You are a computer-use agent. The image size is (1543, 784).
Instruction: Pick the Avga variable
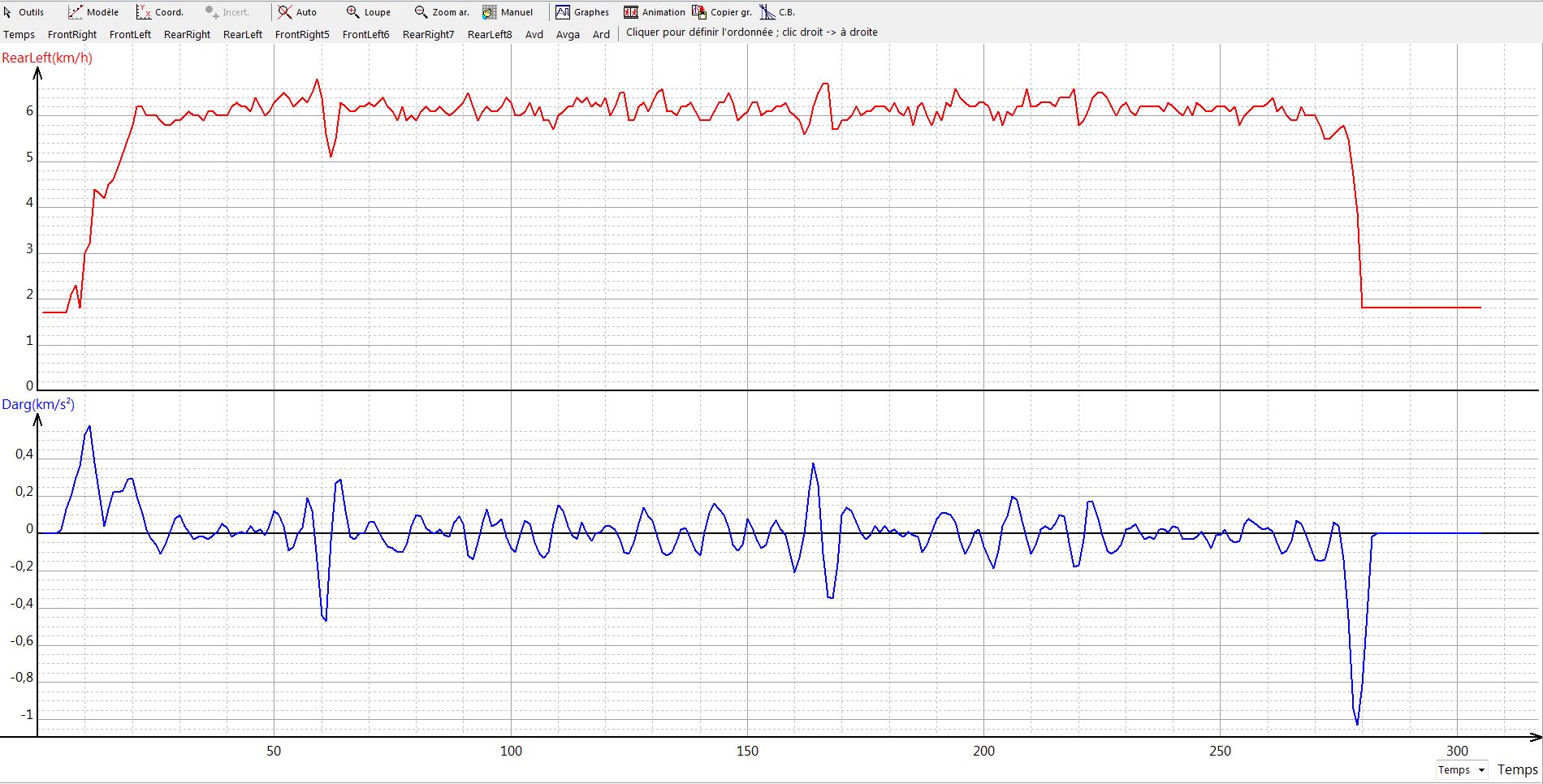click(x=568, y=34)
